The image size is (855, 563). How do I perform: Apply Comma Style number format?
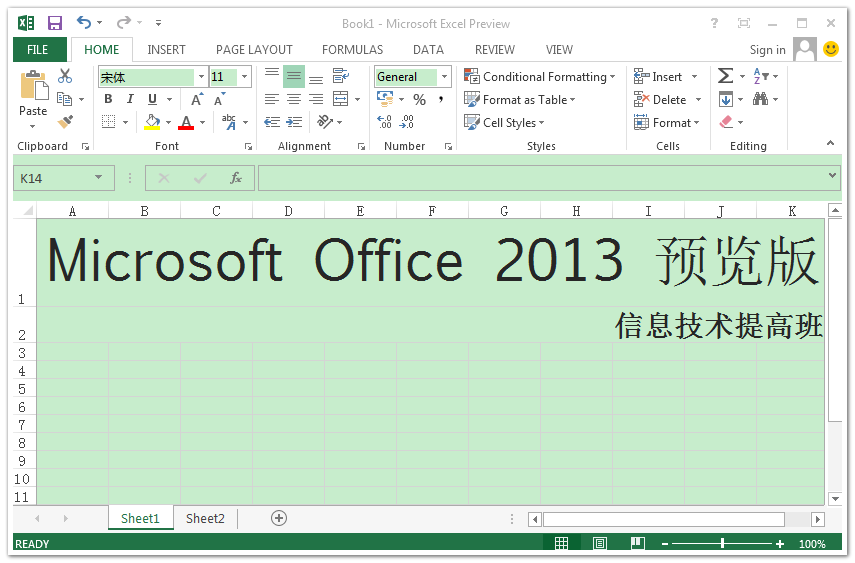pos(441,99)
